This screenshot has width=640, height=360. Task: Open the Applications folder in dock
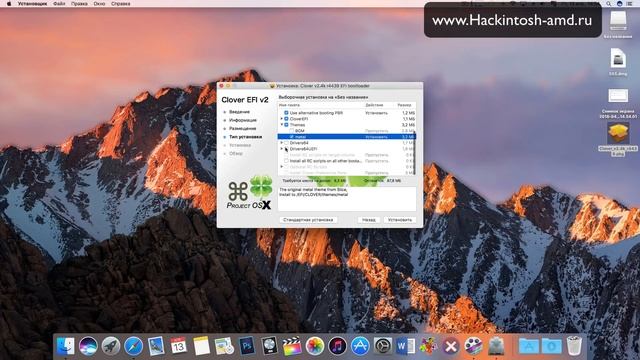[529, 346]
